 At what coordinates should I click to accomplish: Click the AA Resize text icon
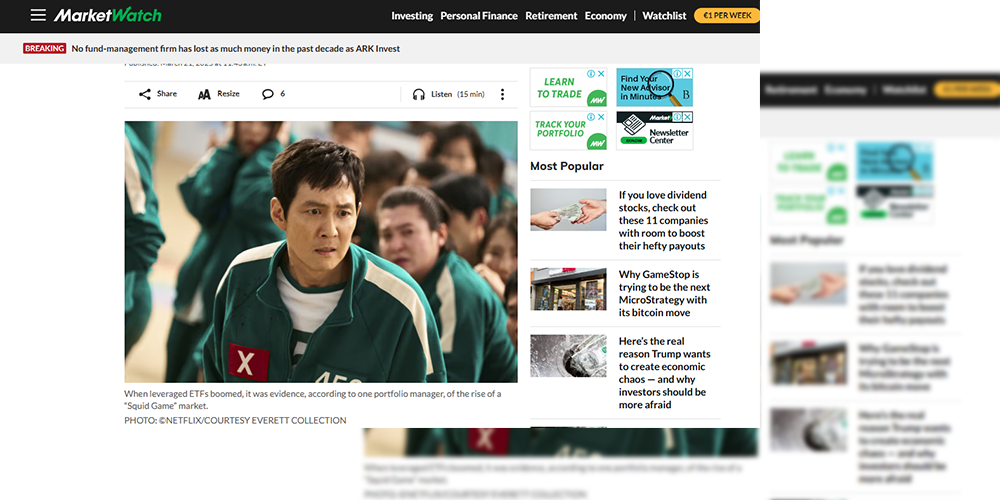(204, 94)
